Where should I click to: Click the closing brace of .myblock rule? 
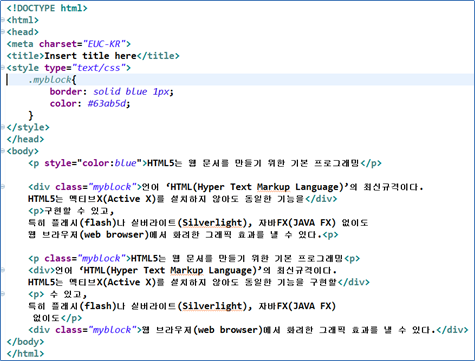coord(31,115)
